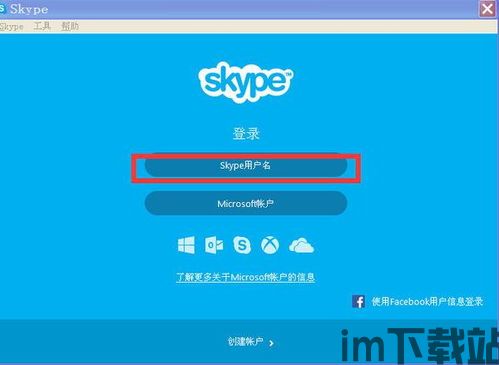Viewport: 499px width, 365px height.
Task: Click 创建帐户 to create account
Action: coord(246,342)
